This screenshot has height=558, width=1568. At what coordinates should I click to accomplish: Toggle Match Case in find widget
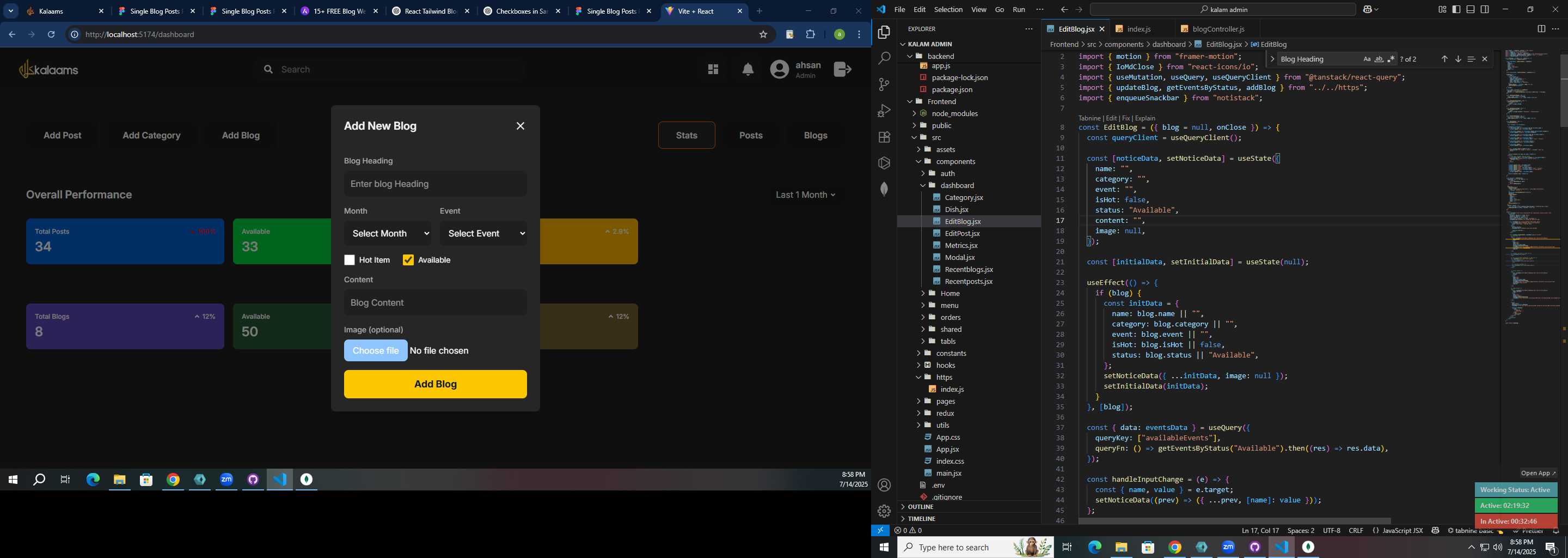(x=1367, y=59)
